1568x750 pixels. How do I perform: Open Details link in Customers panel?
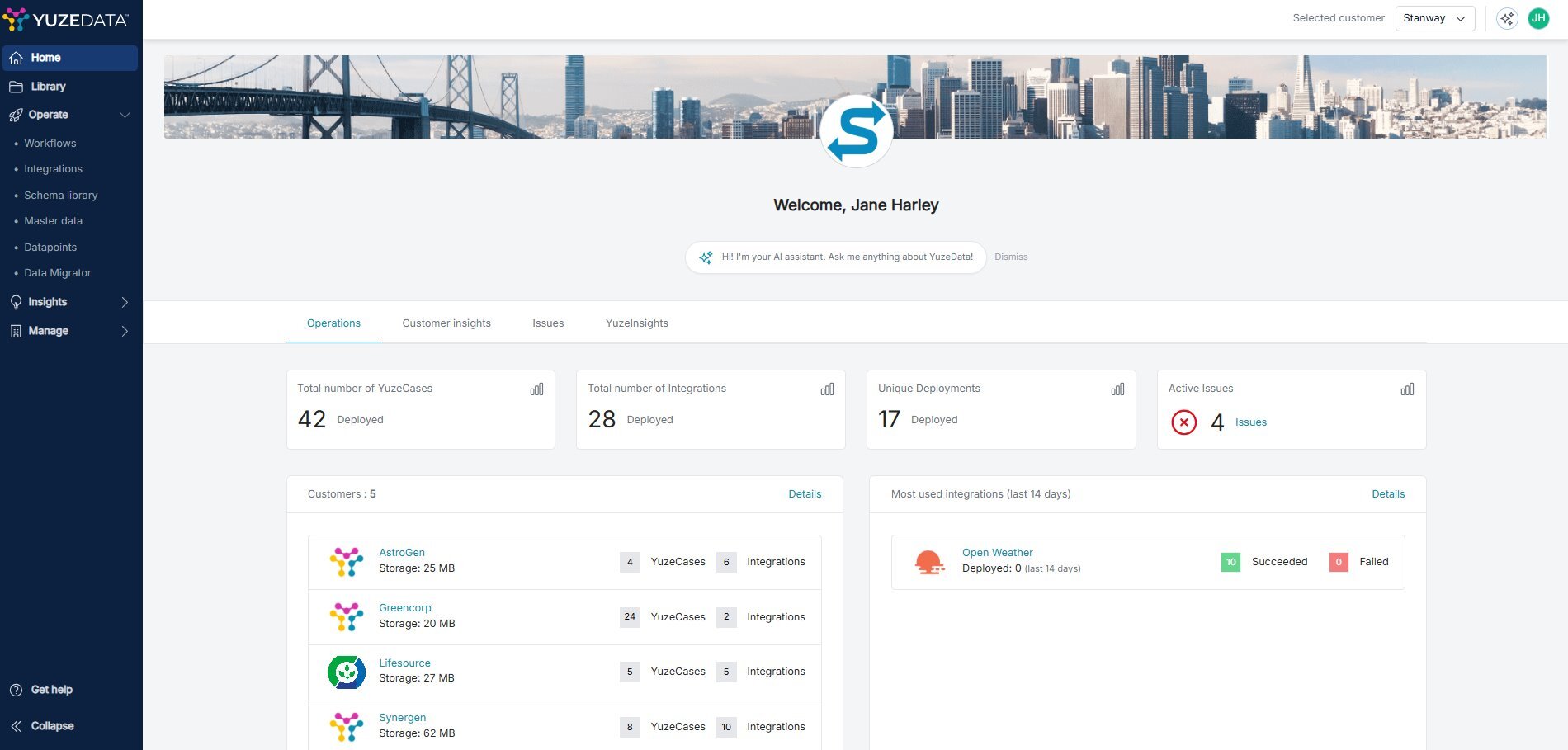click(x=805, y=494)
